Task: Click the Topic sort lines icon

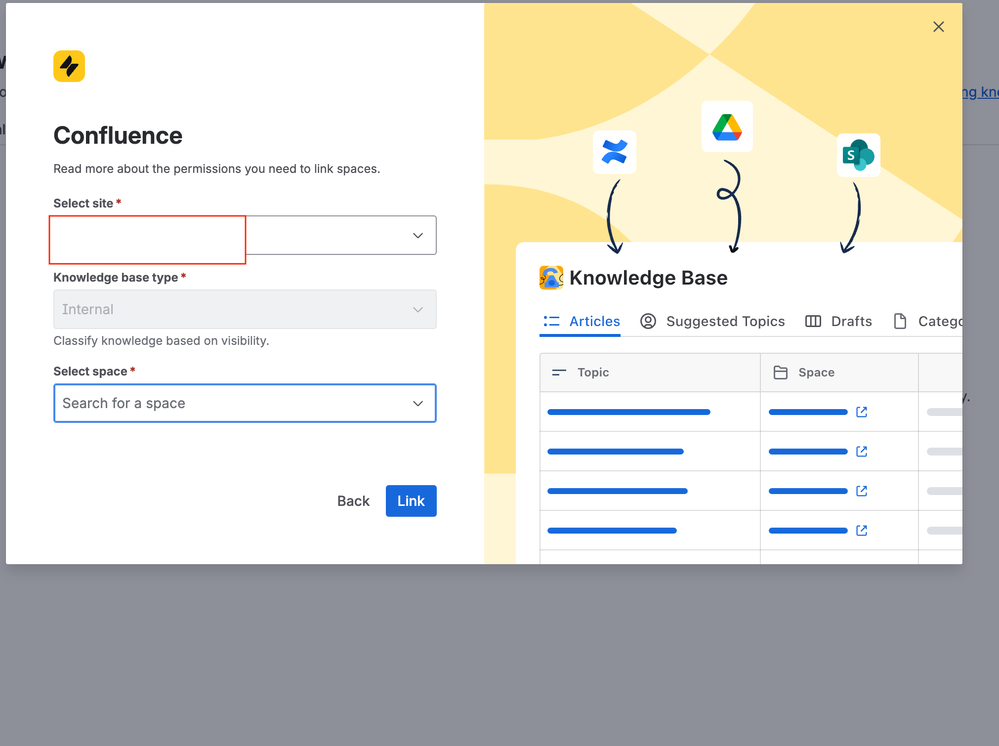Action: pos(559,373)
